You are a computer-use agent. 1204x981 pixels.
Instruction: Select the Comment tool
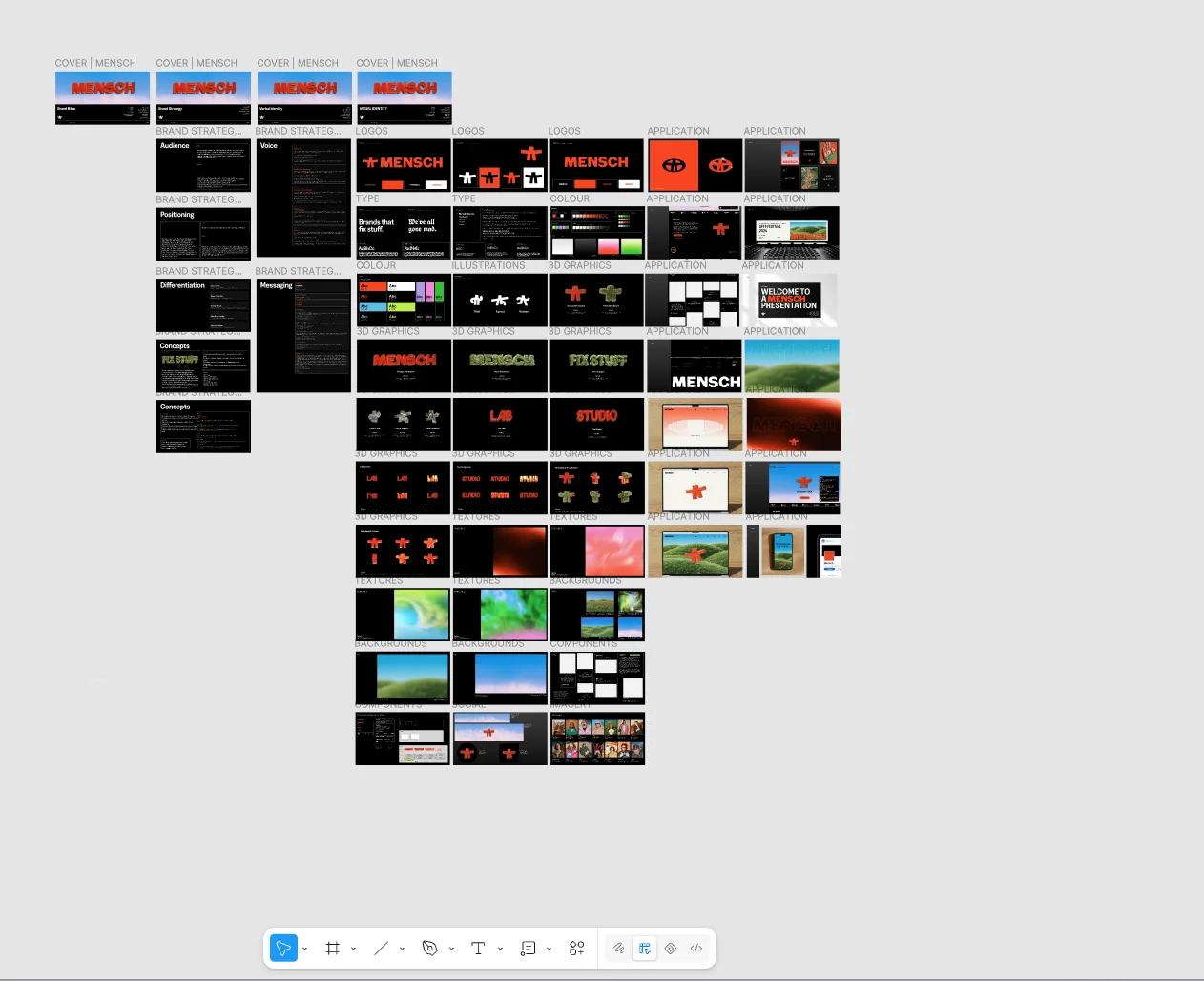(528, 949)
